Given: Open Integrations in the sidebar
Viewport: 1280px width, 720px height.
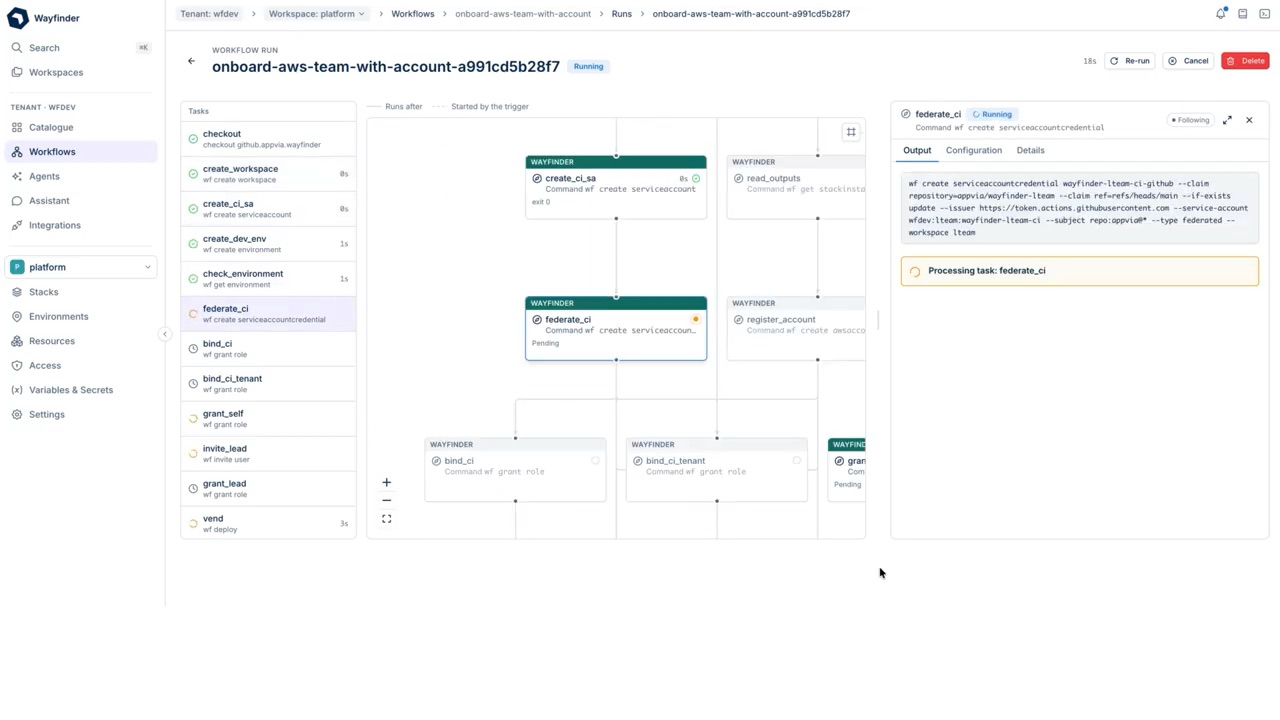Looking at the screenshot, I should pos(80,225).
